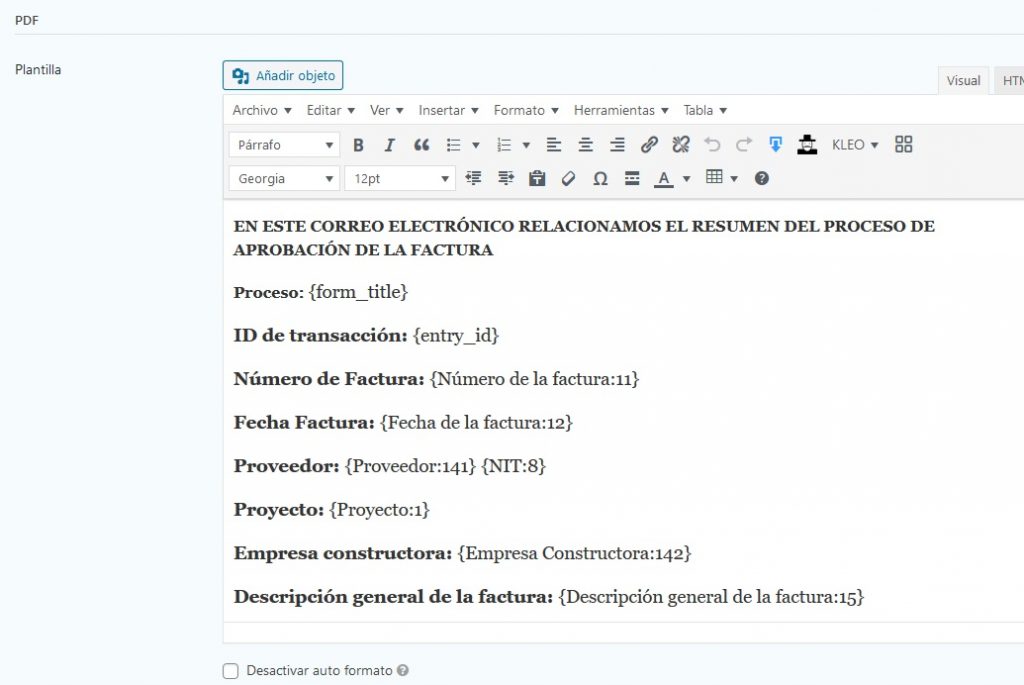Viewport: 1024px width, 685px height.
Task: Click the paste as text clipboard icon
Action: point(537,179)
